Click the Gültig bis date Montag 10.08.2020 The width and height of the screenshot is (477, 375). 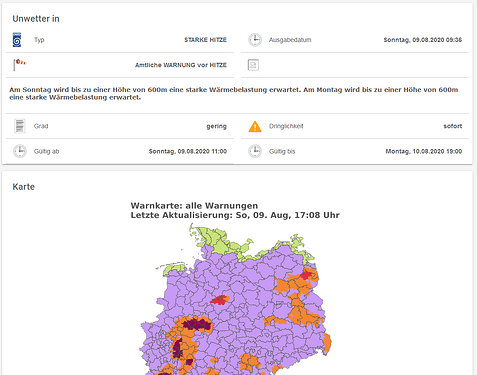coord(424,151)
